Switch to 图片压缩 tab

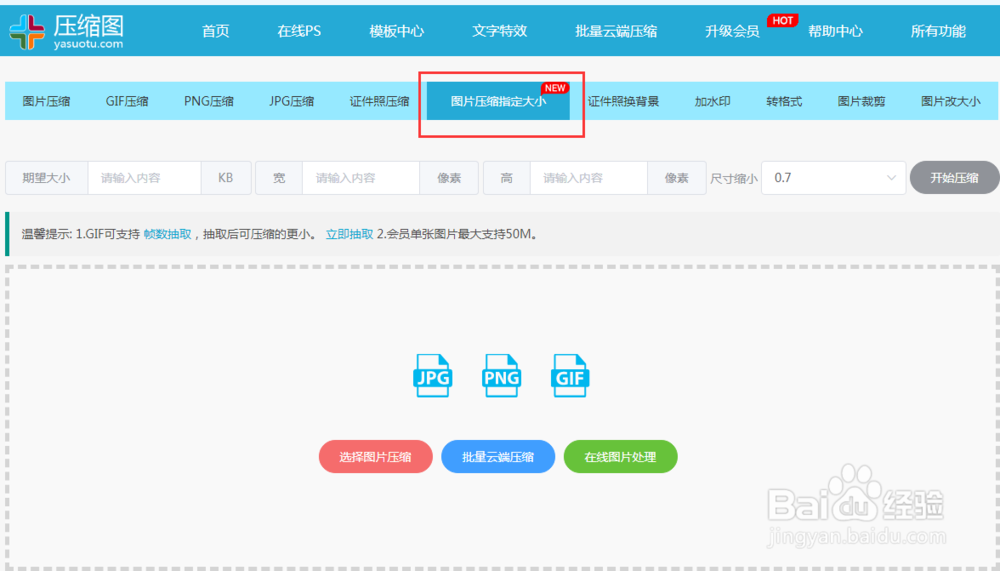[x=46, y=101]
